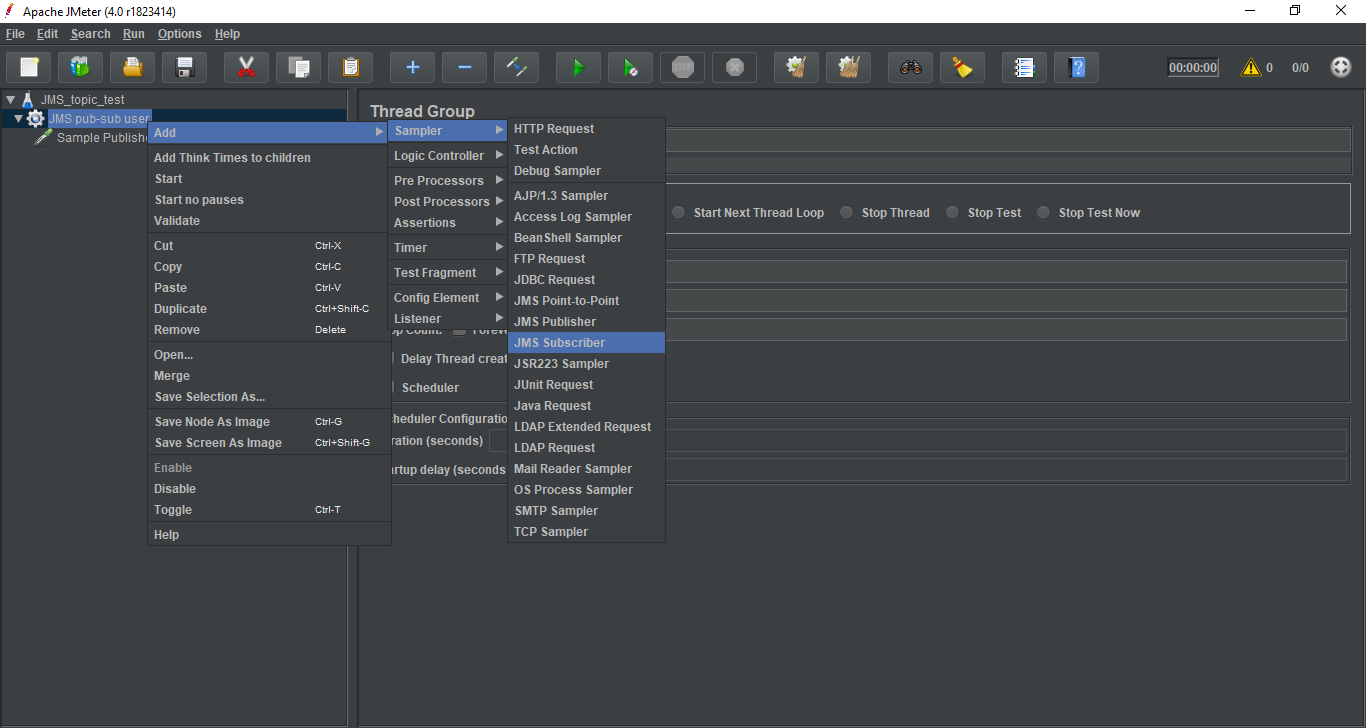Click Add Think Times to children

click(x=232, y=158)
